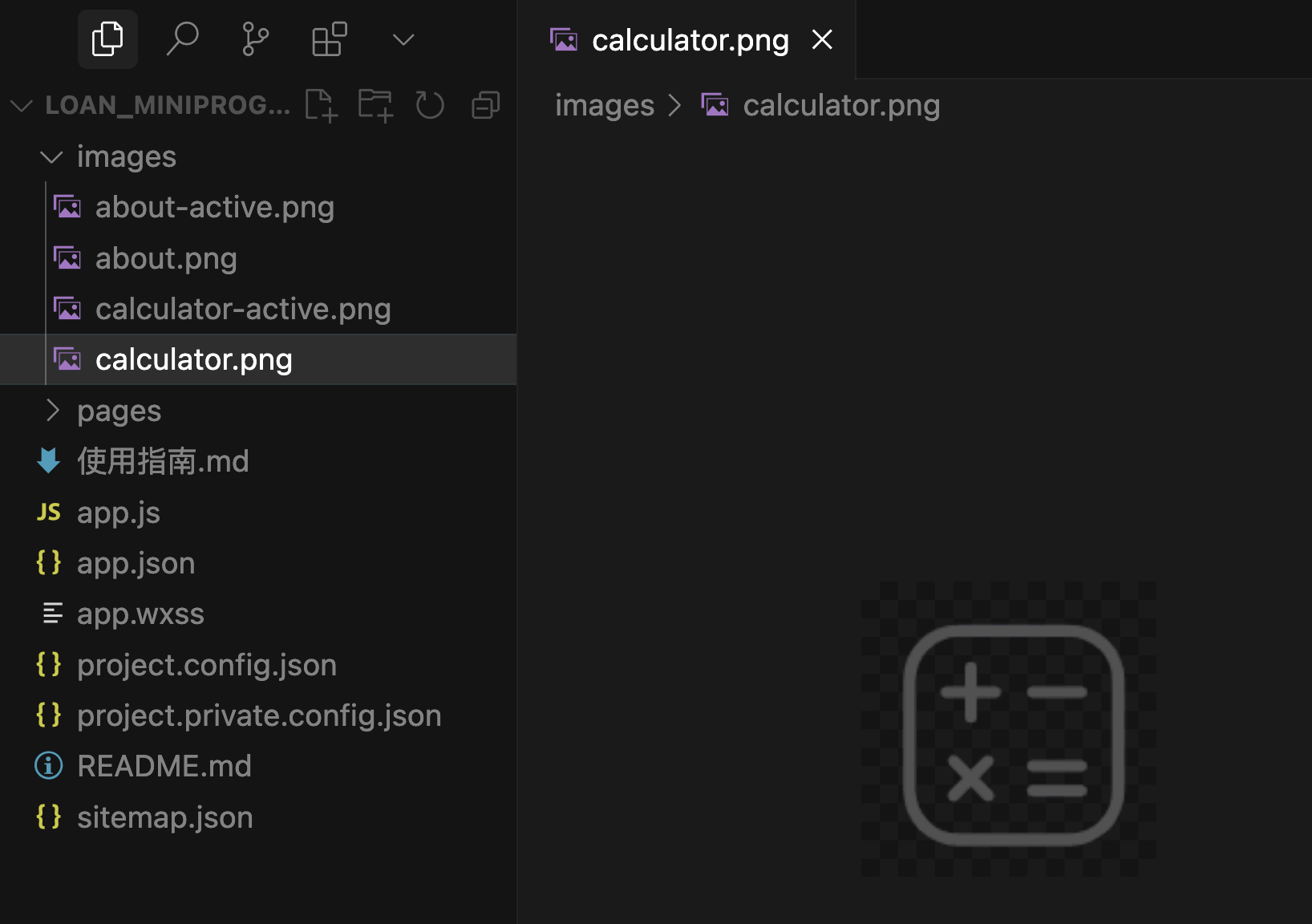
Task: Open the Source Control view icon
Action: click(255, 39)
